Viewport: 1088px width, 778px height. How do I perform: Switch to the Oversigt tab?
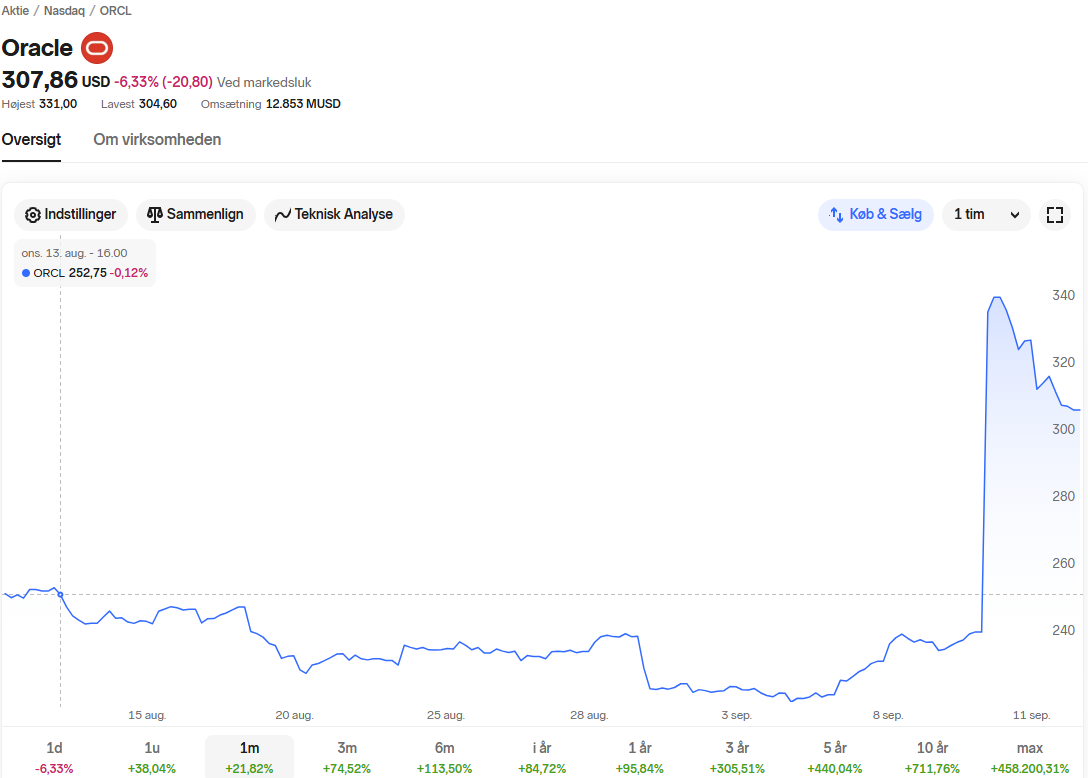31,139
